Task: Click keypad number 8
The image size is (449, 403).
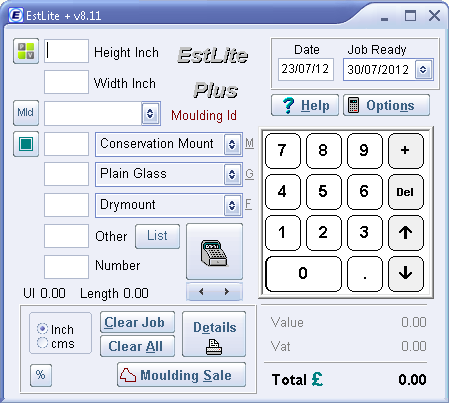Action: (x=324, y=150)
